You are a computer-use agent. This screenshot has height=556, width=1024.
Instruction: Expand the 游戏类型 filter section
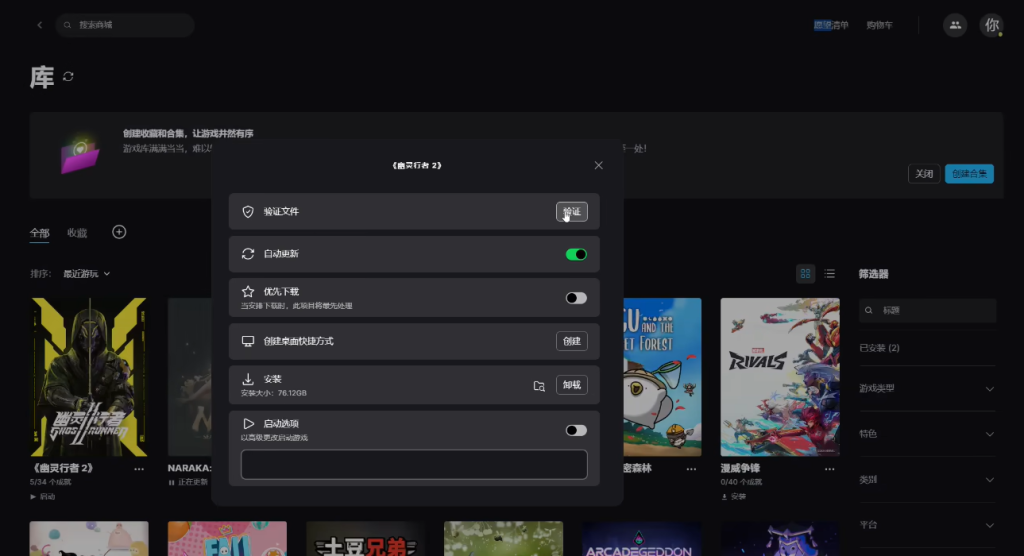click(x=989, y=388)
